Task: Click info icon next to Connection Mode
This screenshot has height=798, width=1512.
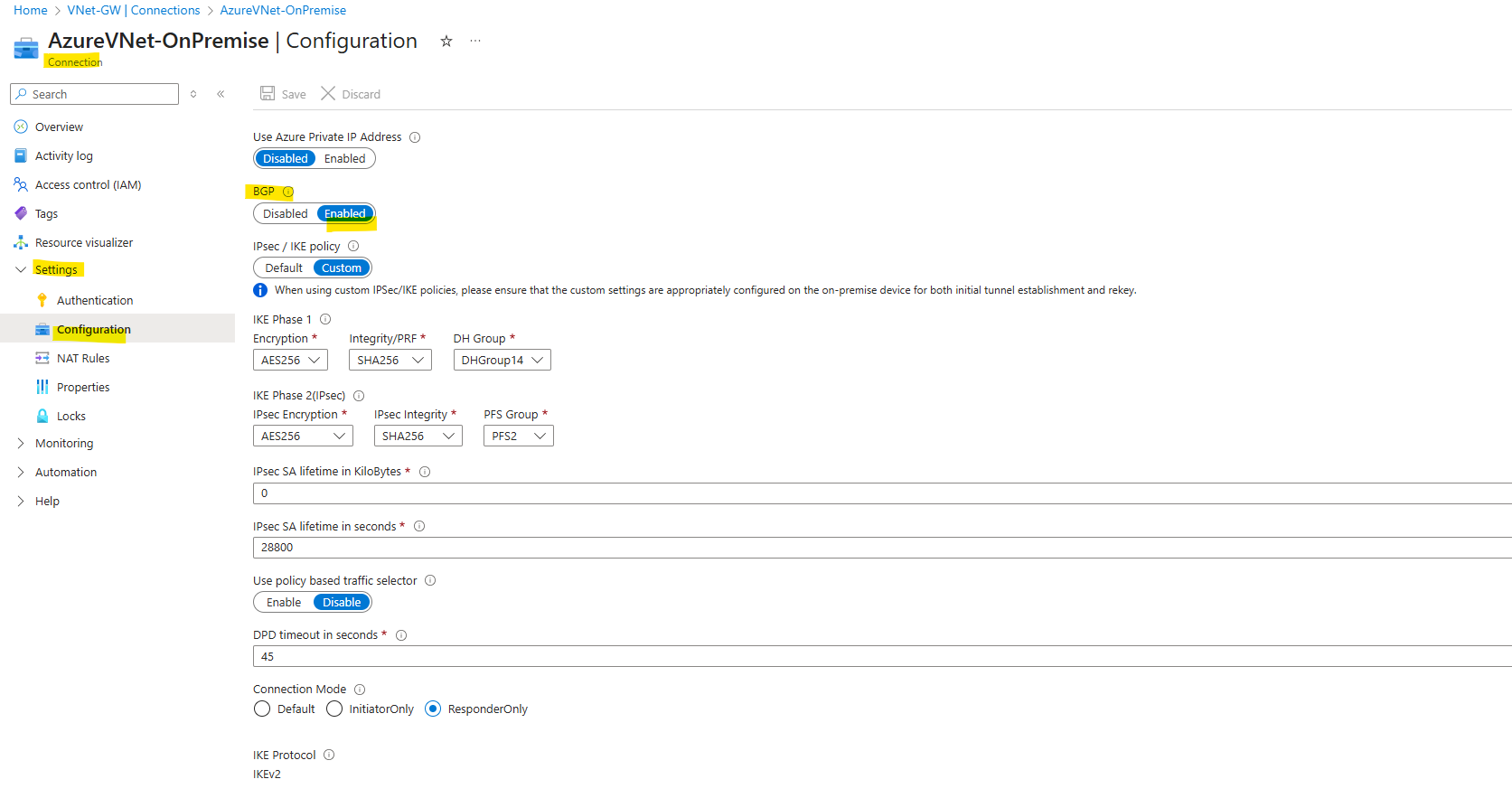Action: pos(360,690)
